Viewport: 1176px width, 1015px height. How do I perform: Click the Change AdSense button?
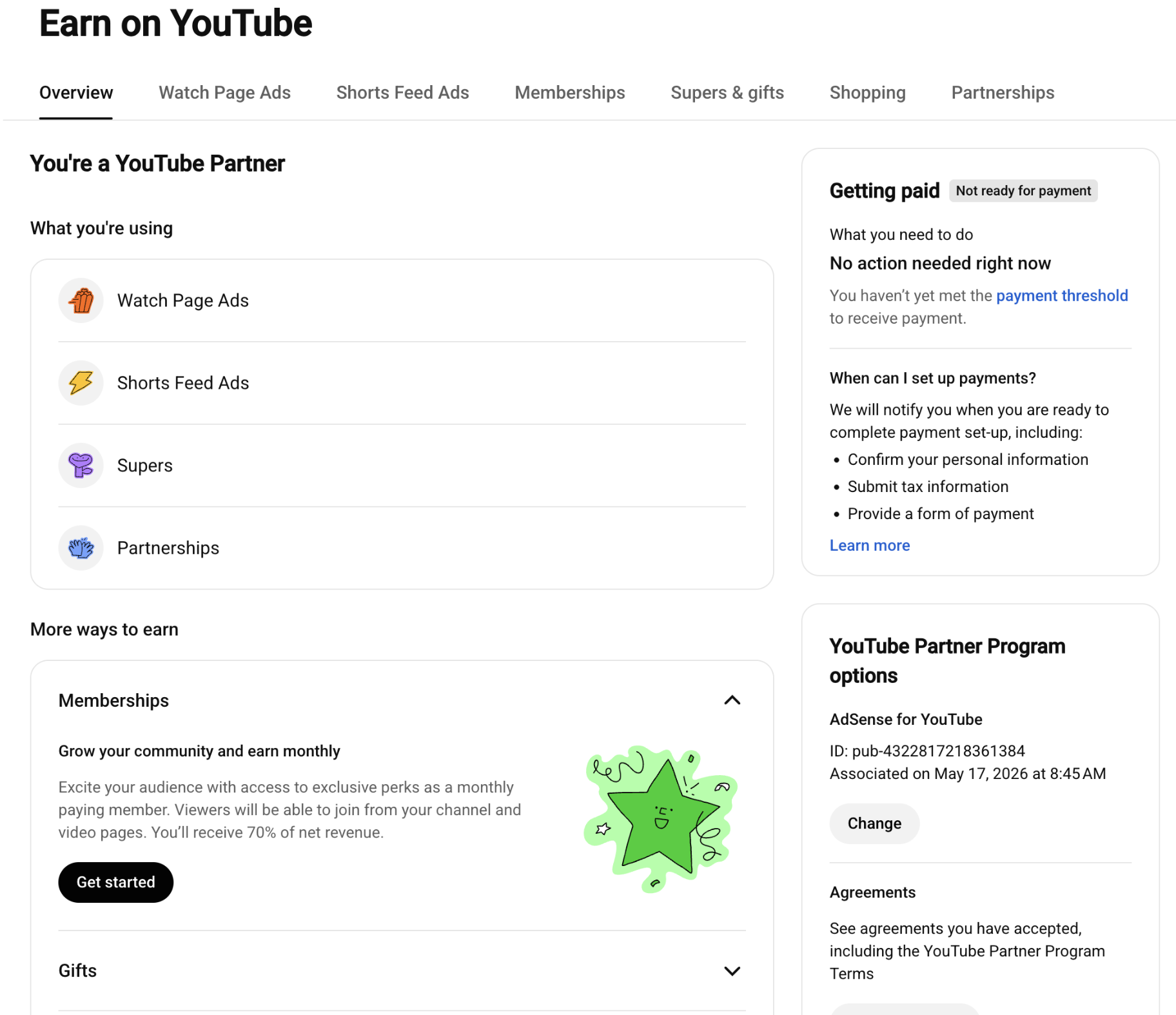875,823
